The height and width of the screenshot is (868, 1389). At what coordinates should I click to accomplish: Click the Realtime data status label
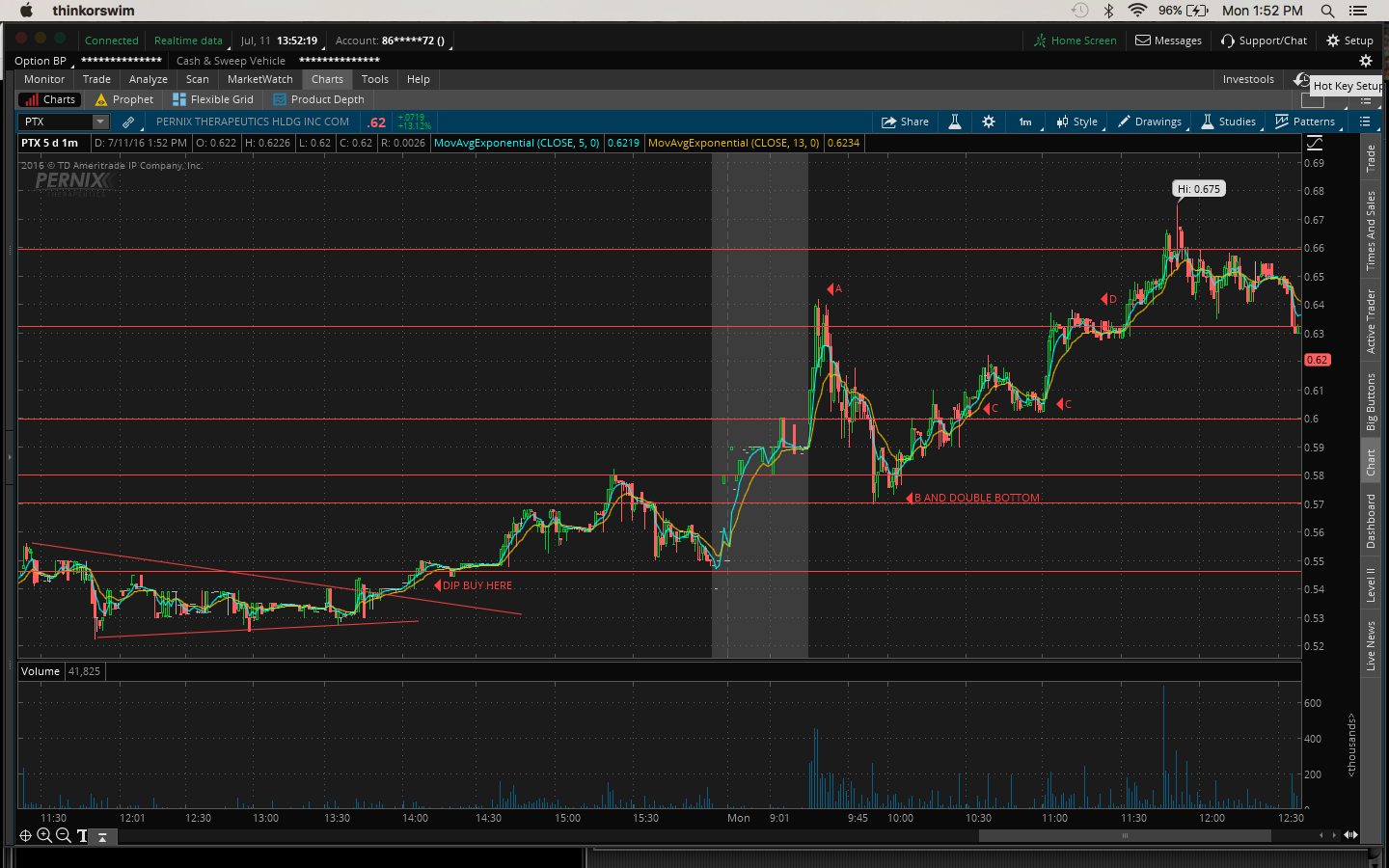[188, 41]
